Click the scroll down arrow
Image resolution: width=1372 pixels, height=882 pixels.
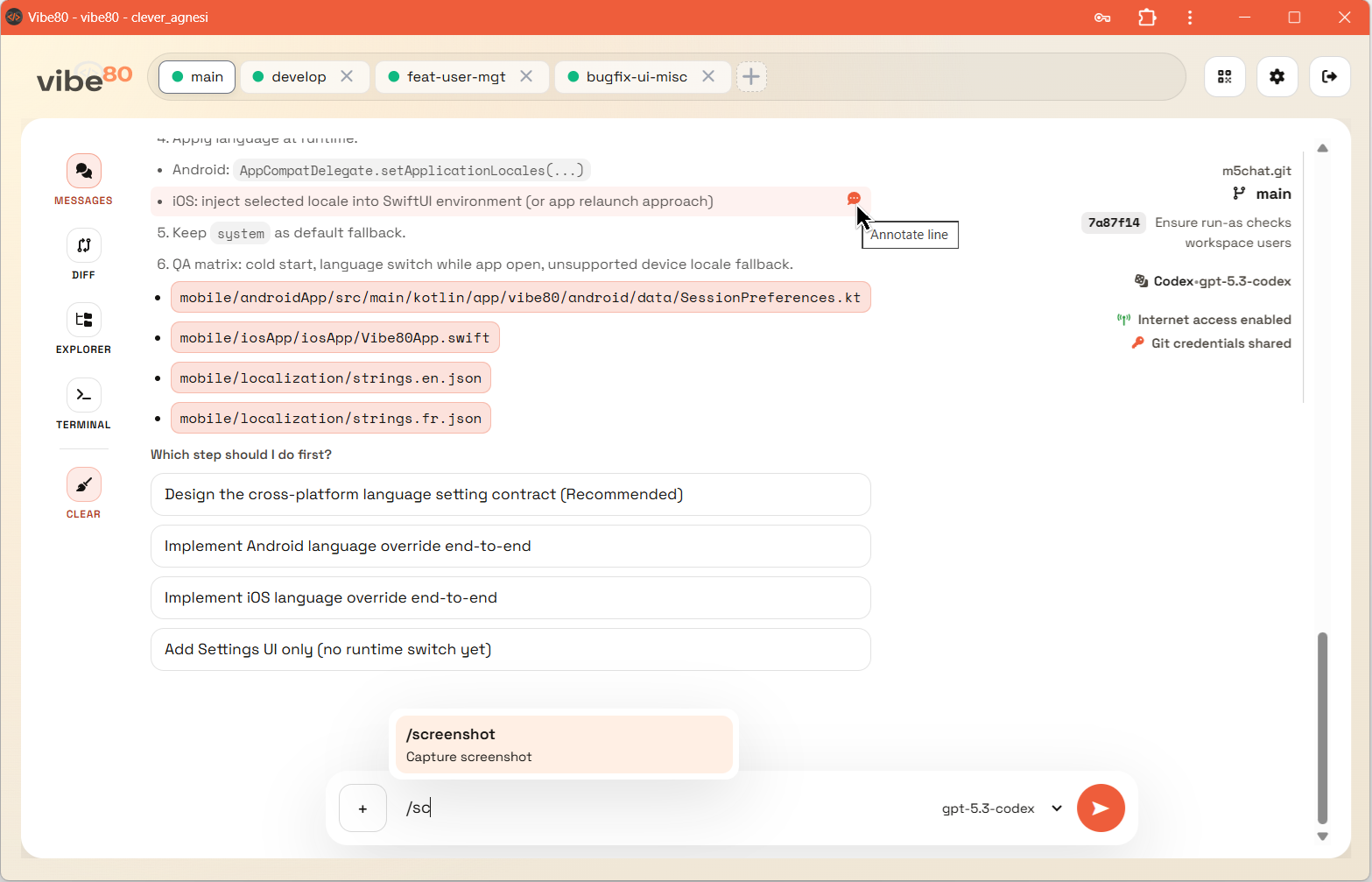1322,836
